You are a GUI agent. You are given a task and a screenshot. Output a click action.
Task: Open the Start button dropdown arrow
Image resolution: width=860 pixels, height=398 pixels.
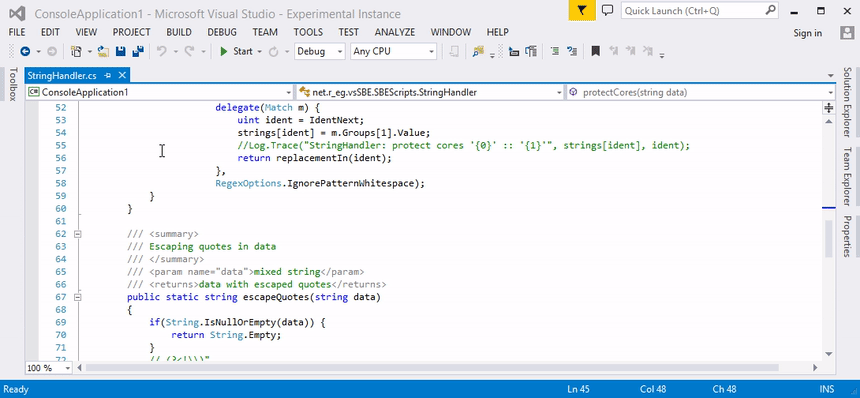coord(259,52)
